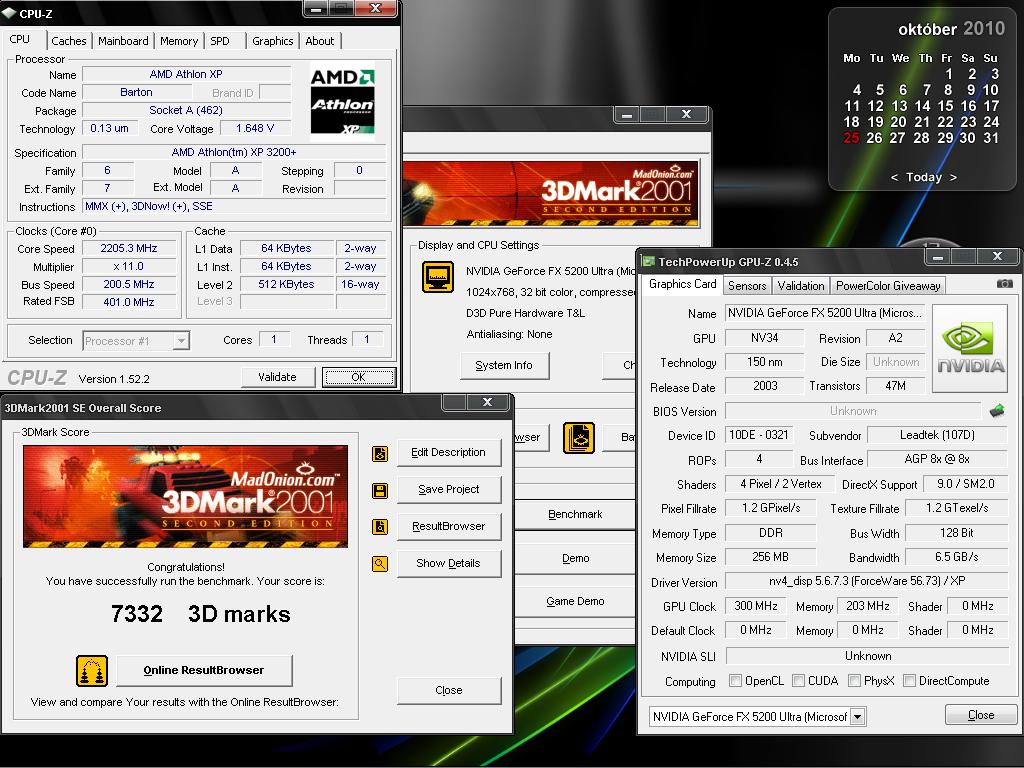The height and width of the screenshot is (768, 1024).
Task: Click the Close button in GPU-Z
Action: (981, 715)
